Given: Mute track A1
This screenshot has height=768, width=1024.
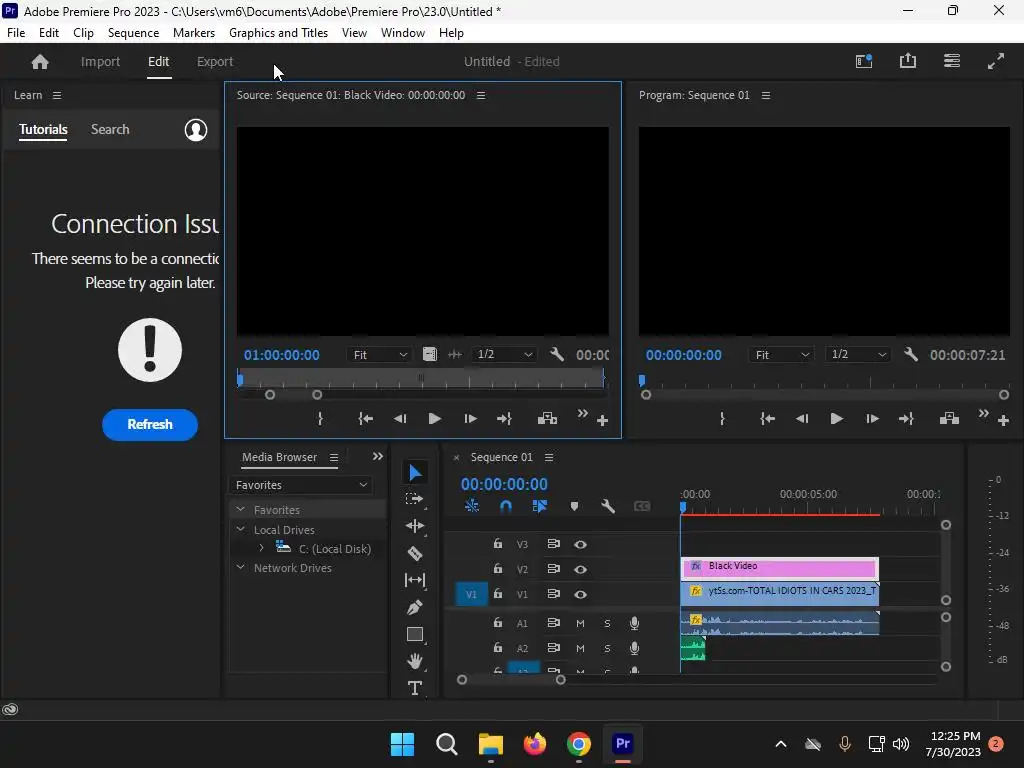Looking at the screenshot, I should (x=580, y=623).
